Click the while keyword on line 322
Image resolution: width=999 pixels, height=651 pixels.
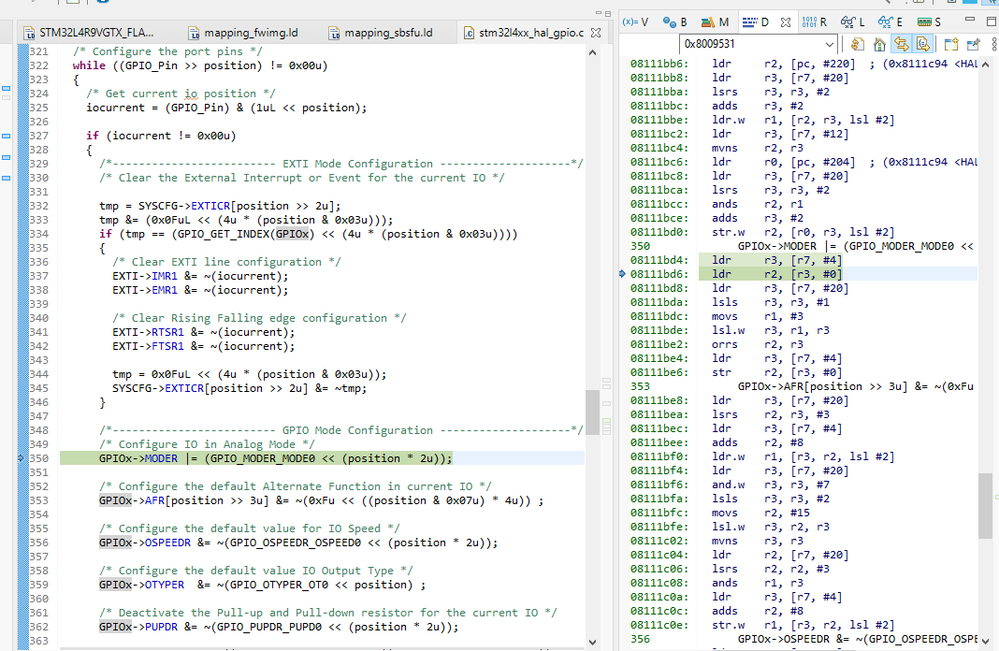(x=89, y=66)
